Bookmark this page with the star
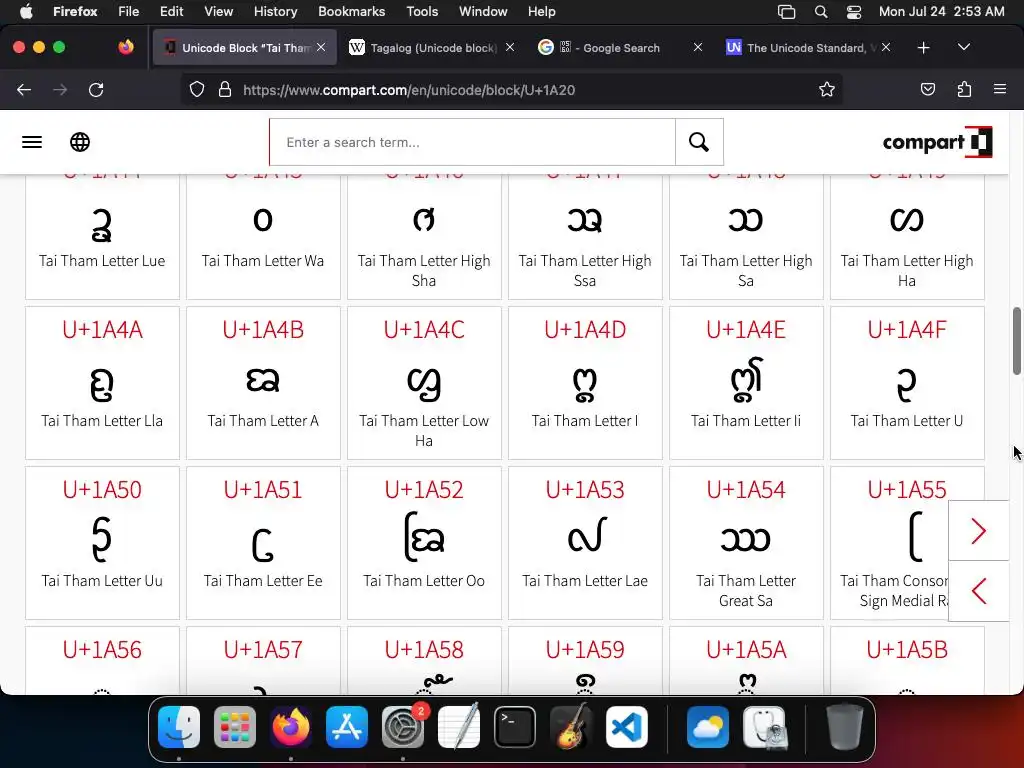The width and height of the screenshot is (1024, 768). pos(827,89)
